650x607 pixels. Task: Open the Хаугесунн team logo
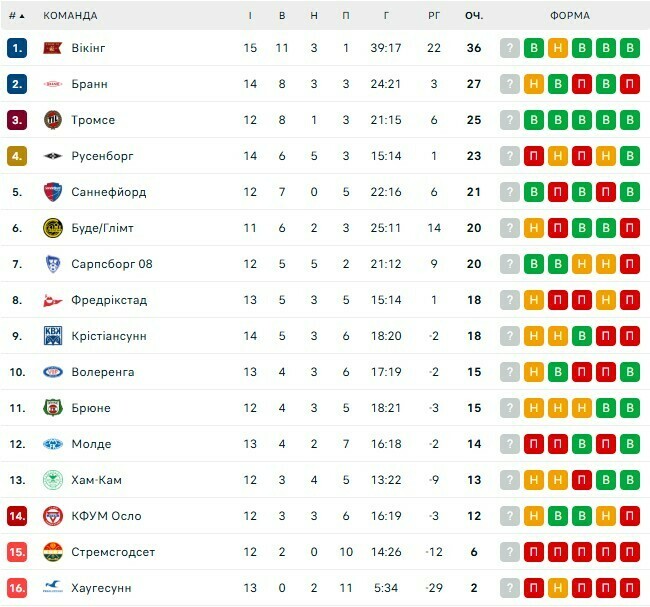tap(53, 588)
